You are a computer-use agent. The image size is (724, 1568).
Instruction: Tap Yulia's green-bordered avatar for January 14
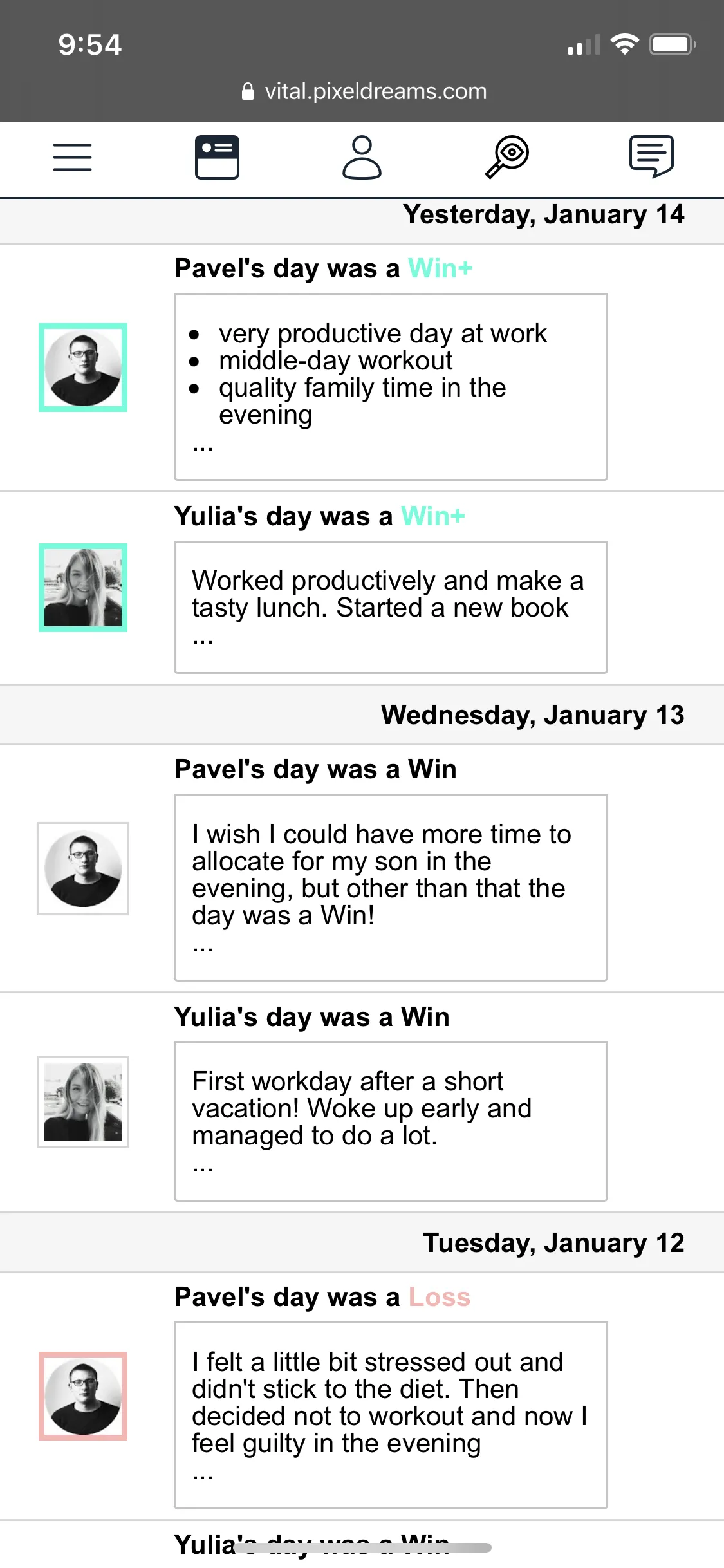pyautogui.click(x=83, y=588)
